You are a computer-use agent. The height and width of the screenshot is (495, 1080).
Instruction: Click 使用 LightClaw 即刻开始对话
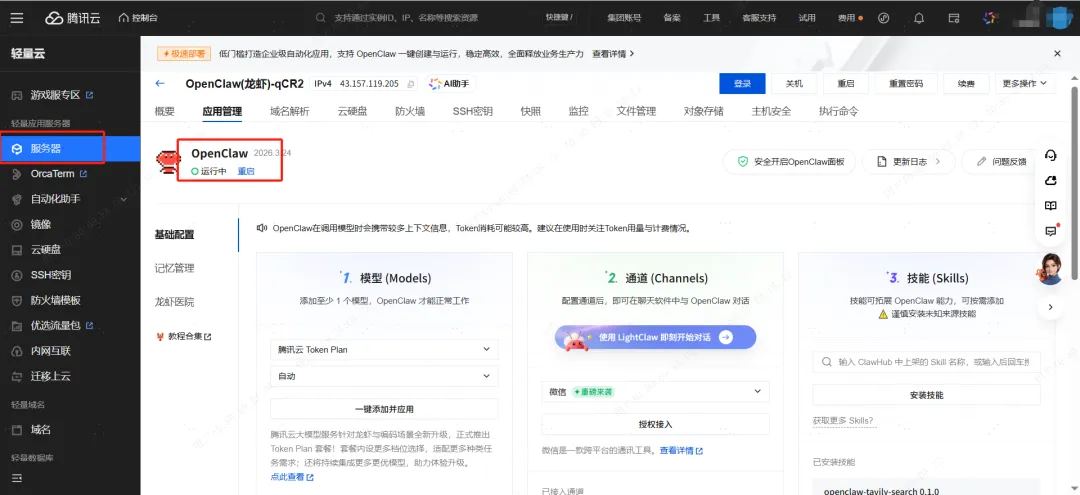[656, 337]
